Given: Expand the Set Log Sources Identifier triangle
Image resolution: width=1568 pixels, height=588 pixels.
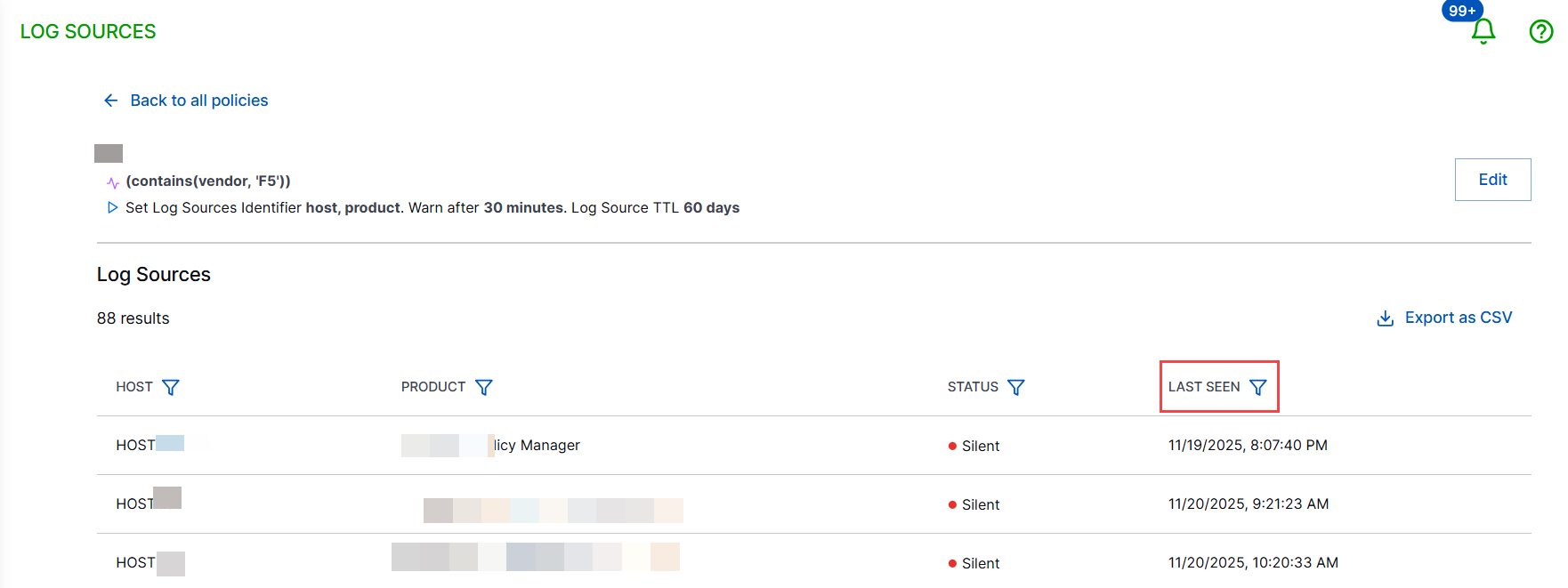Looking at the screenshot, I should (112, 207).
